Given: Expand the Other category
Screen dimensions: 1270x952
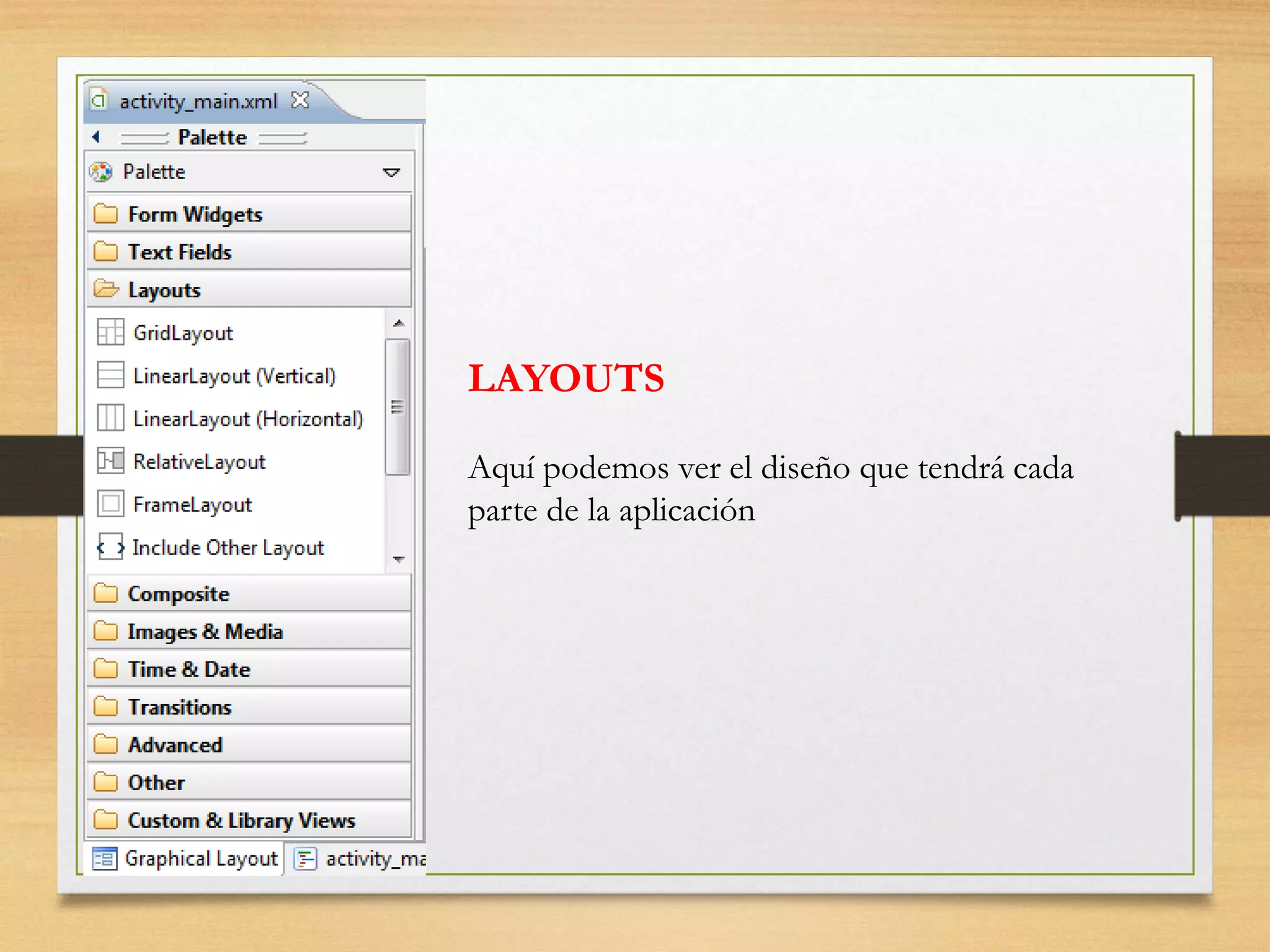Looking at the screenshot, I should tap(249, 782).
